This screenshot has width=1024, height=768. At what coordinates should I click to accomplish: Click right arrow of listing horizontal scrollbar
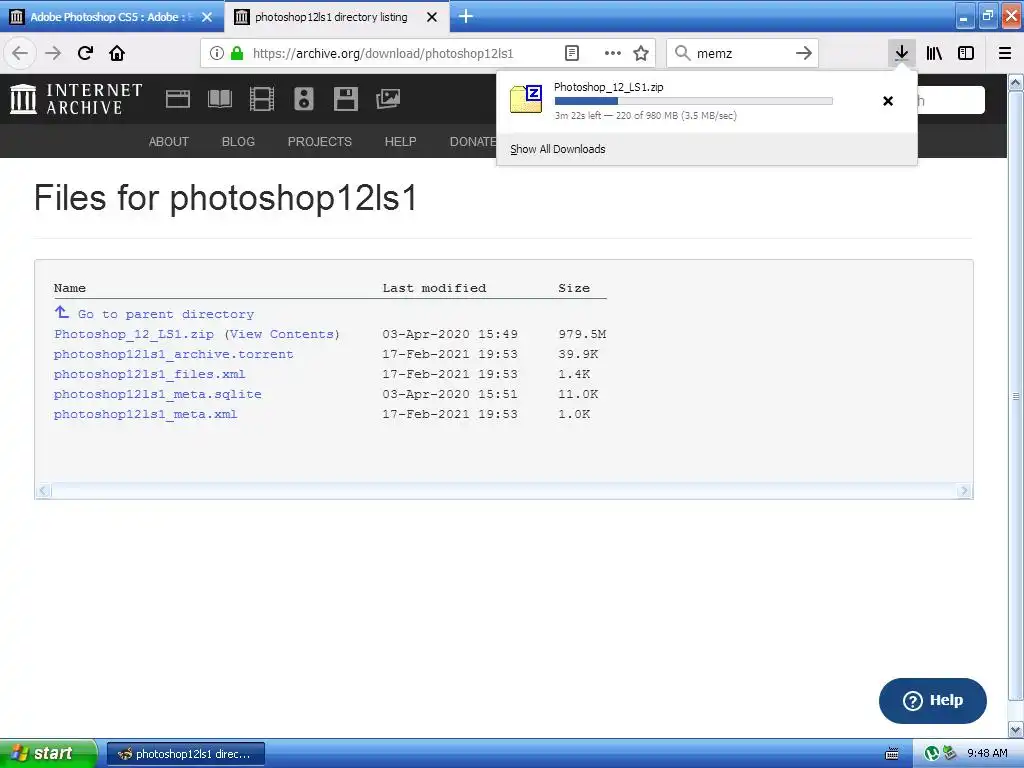[x=964, y=490]
